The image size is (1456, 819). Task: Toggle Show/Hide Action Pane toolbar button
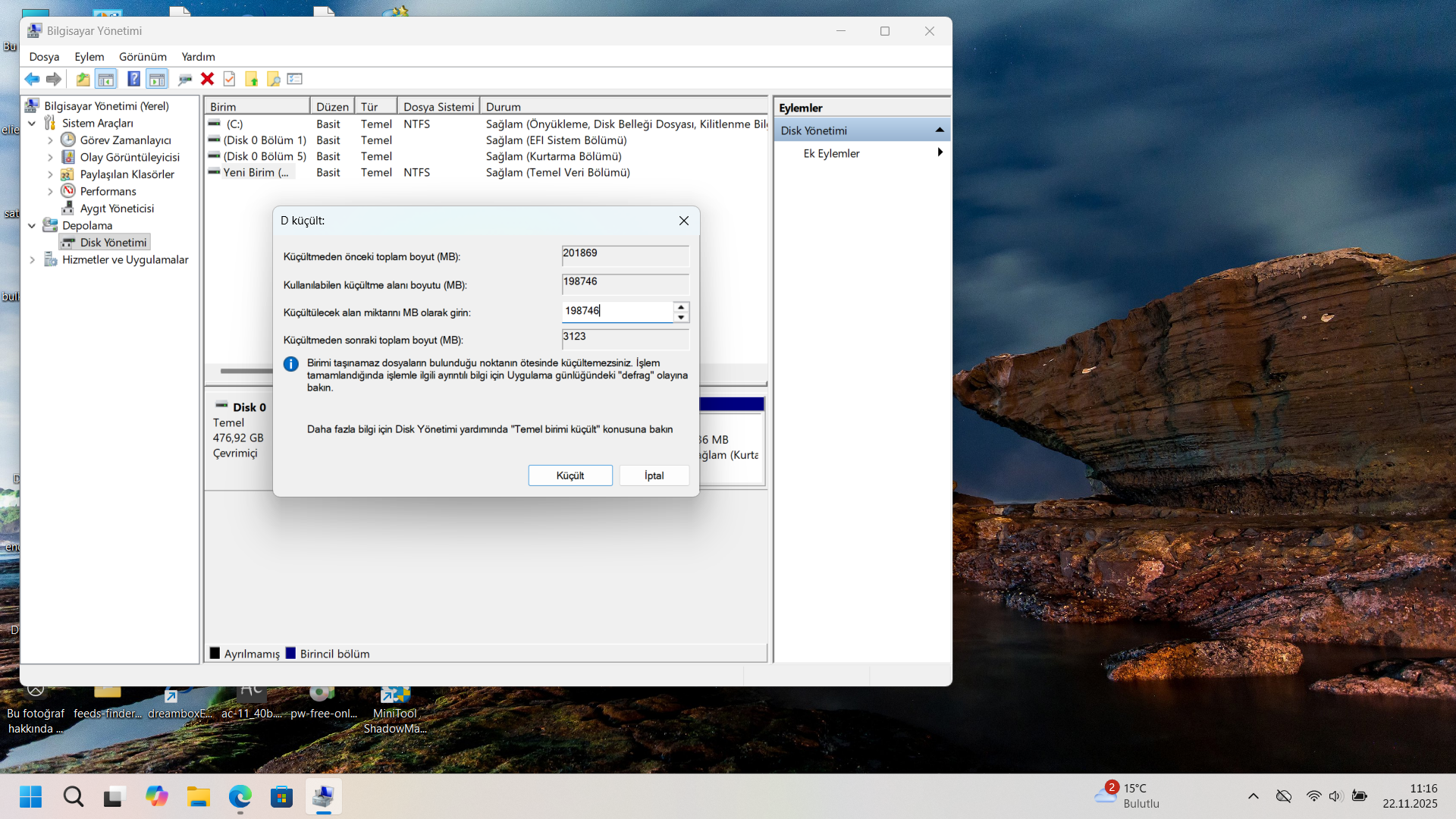tap(157, 79)
